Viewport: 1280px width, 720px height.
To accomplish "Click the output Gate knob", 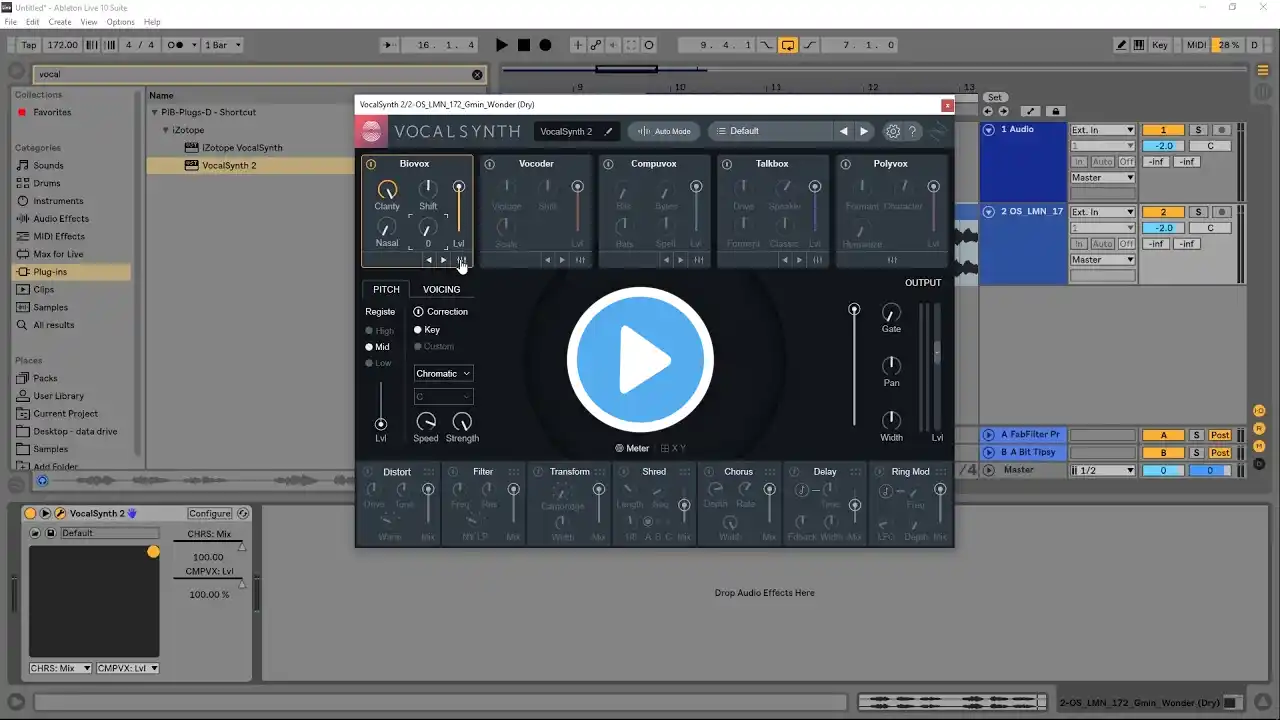I will tap(891, 312).
